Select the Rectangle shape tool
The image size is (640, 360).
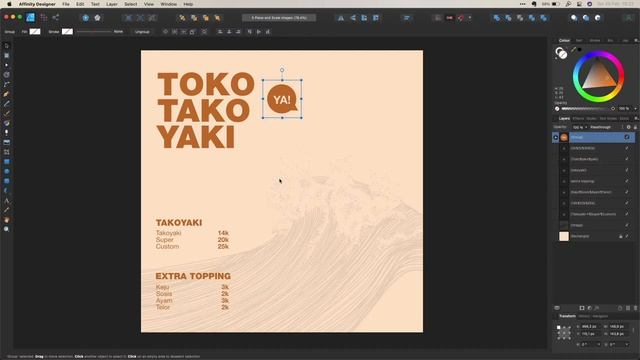click(x=7, y=162)
